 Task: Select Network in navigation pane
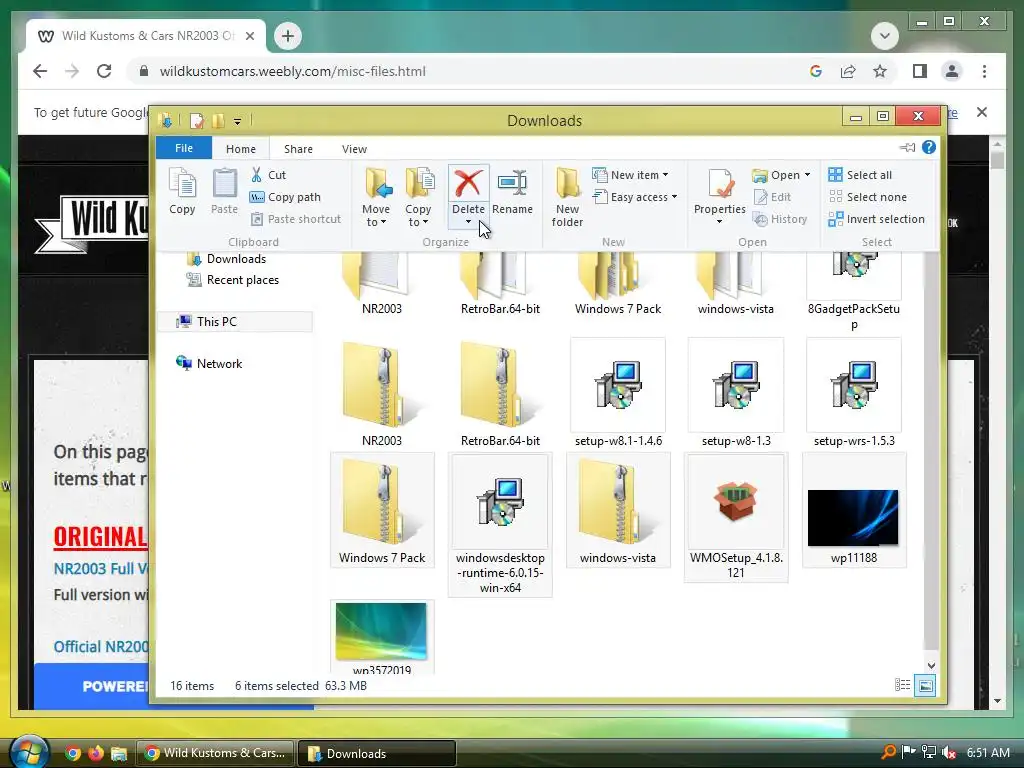point(209,364)
